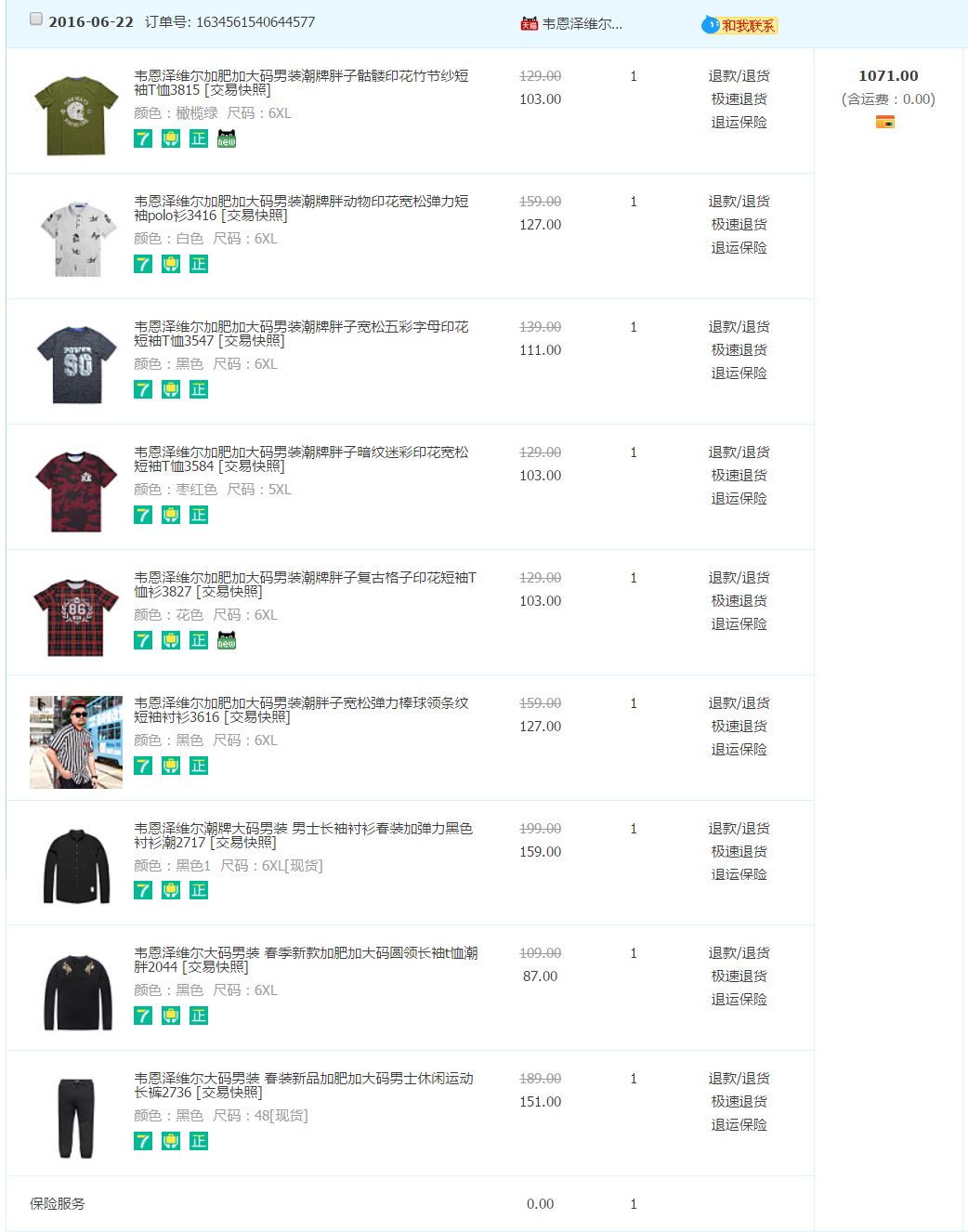968x1232 pixels.
Task: Click the new badge icon for the olive green T恤3815
Action: pyautogui.click(x=227, y=138)
